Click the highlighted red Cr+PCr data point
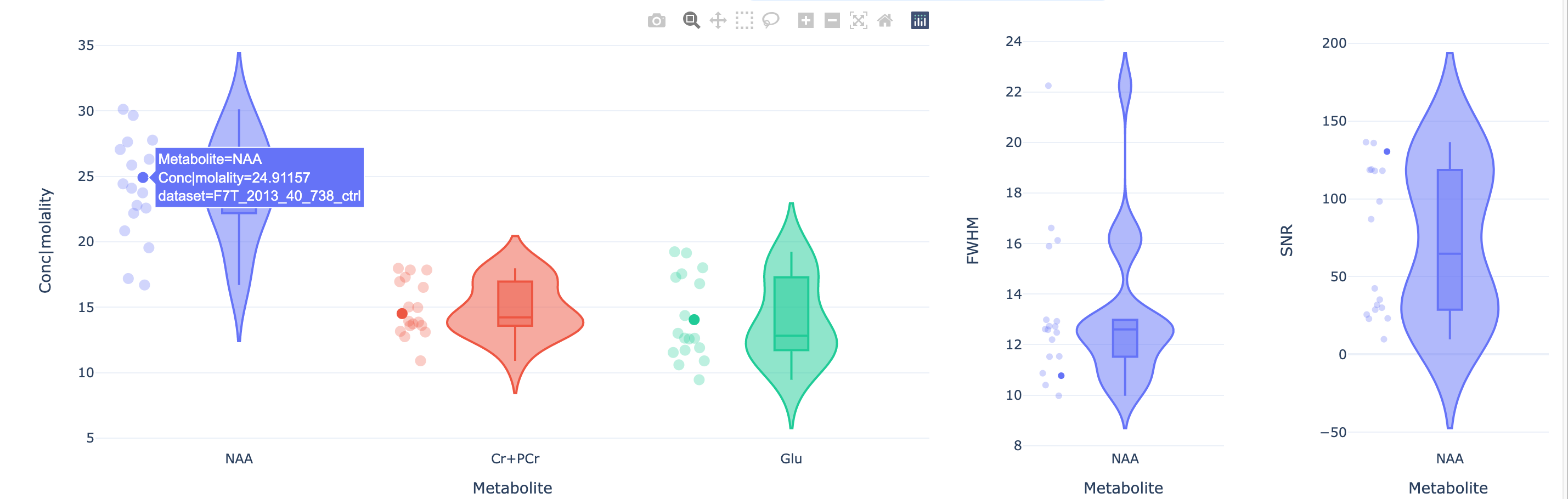 [x=402, y=314]
